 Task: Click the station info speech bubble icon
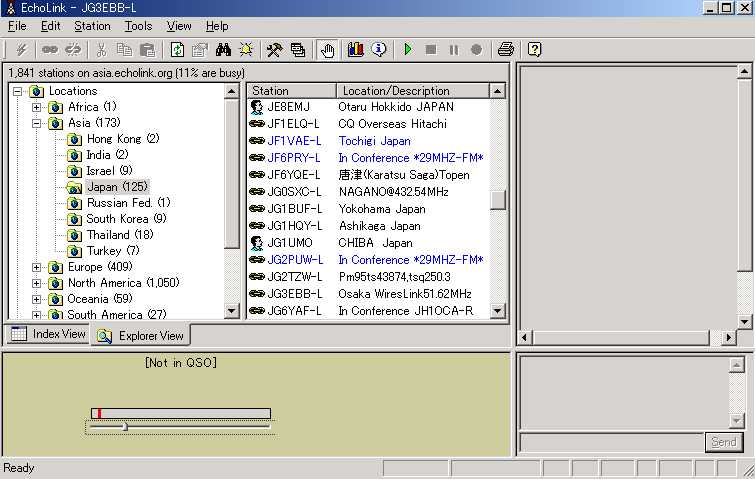point(379,49)
